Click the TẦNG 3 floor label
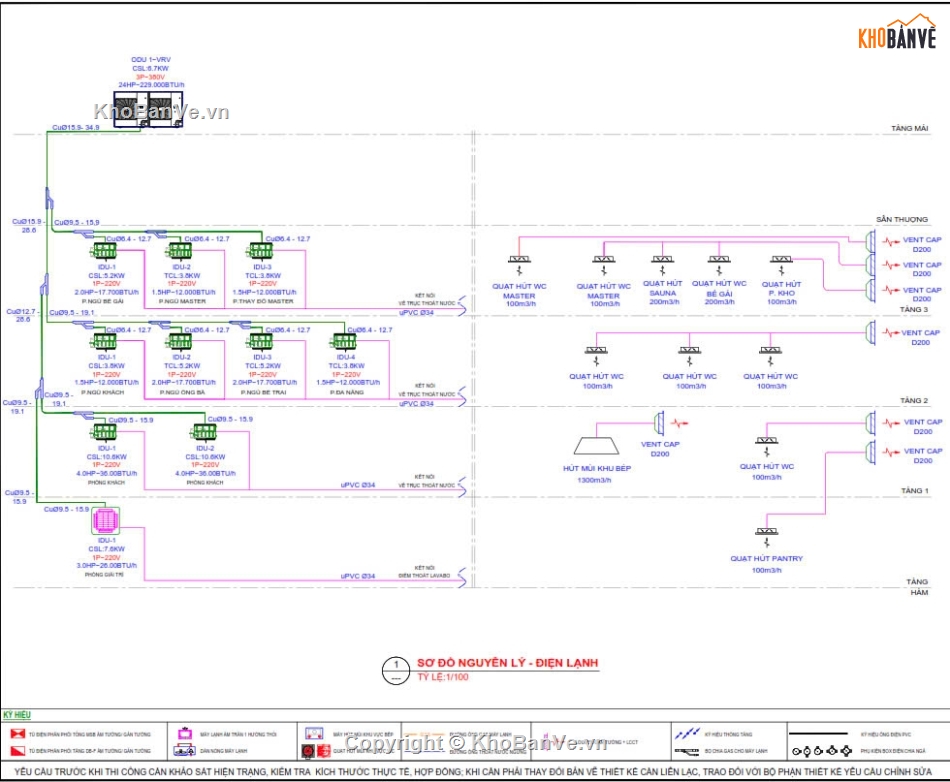Viewport: 950px width, 782px height. [x=914, y=309]
